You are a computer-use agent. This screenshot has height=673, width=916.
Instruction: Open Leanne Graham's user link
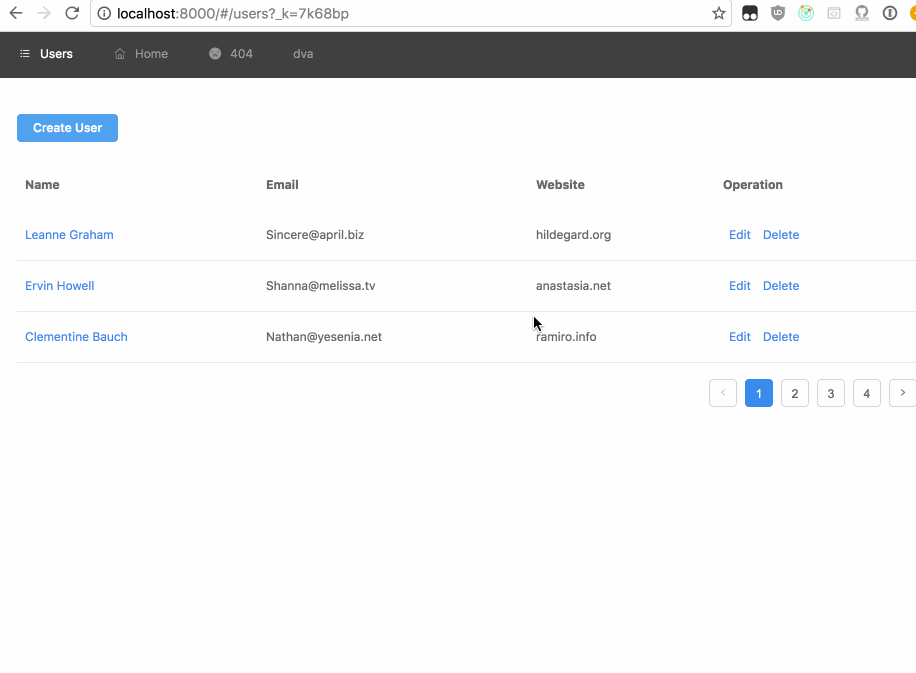click(x=69, y=235)
